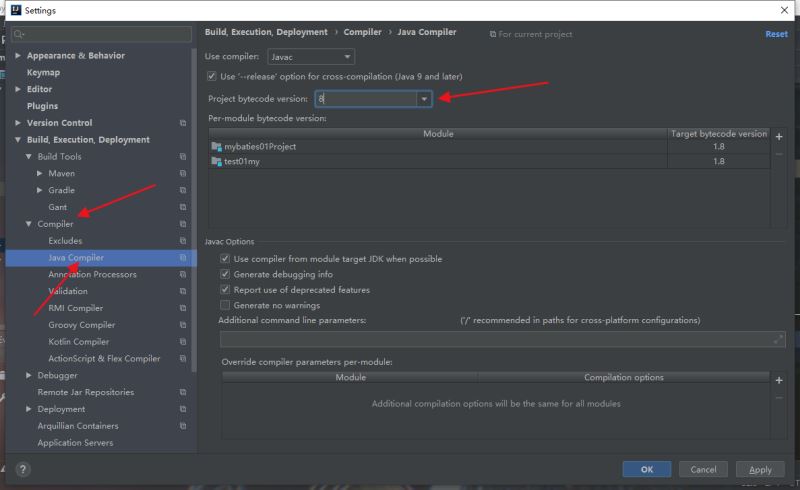The image size is (800, 490).
Task: Click the OK button
Action: [x=646, y=469]
